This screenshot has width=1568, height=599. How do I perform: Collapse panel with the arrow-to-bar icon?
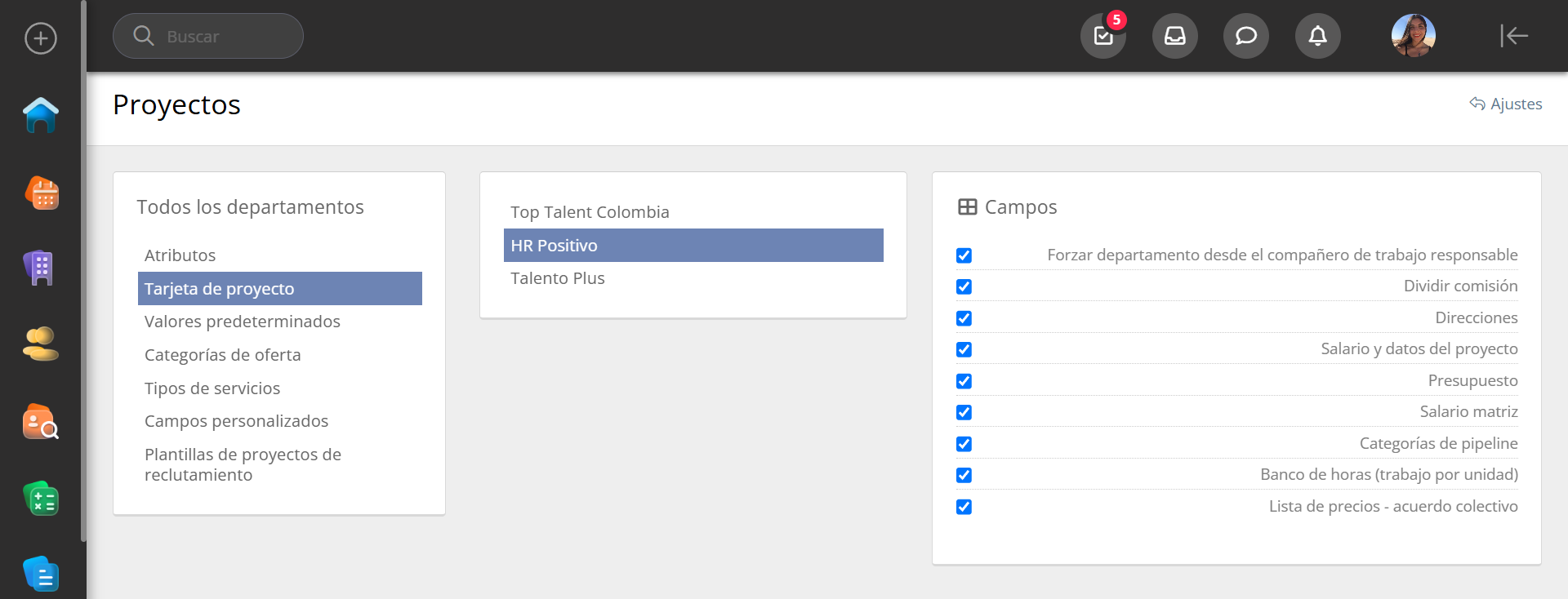click(1514, 36)
